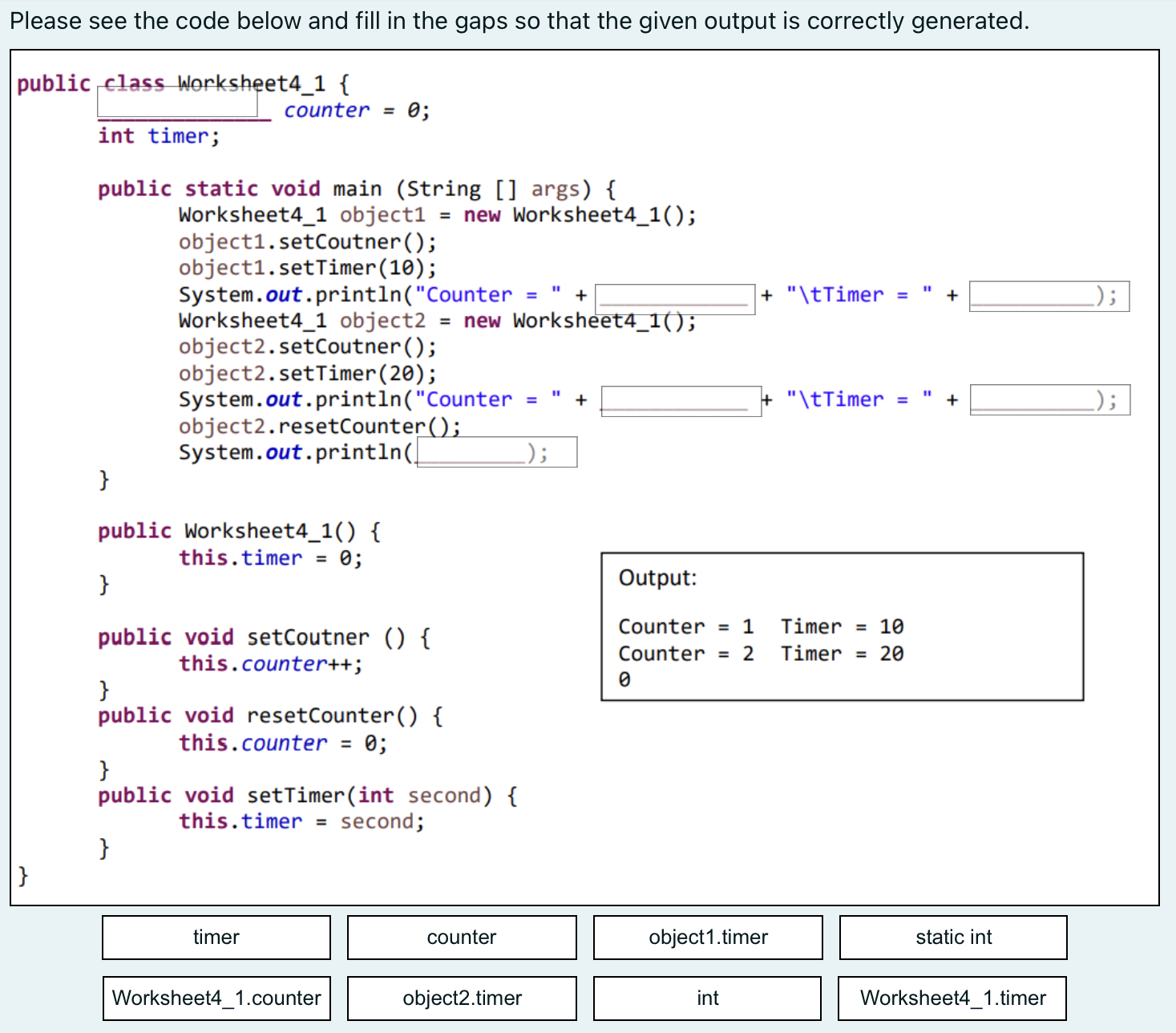1176x1033 pixels.
Task: Select the "Worksheet4_1.timer" answer tile
Action: click(952, 998)
